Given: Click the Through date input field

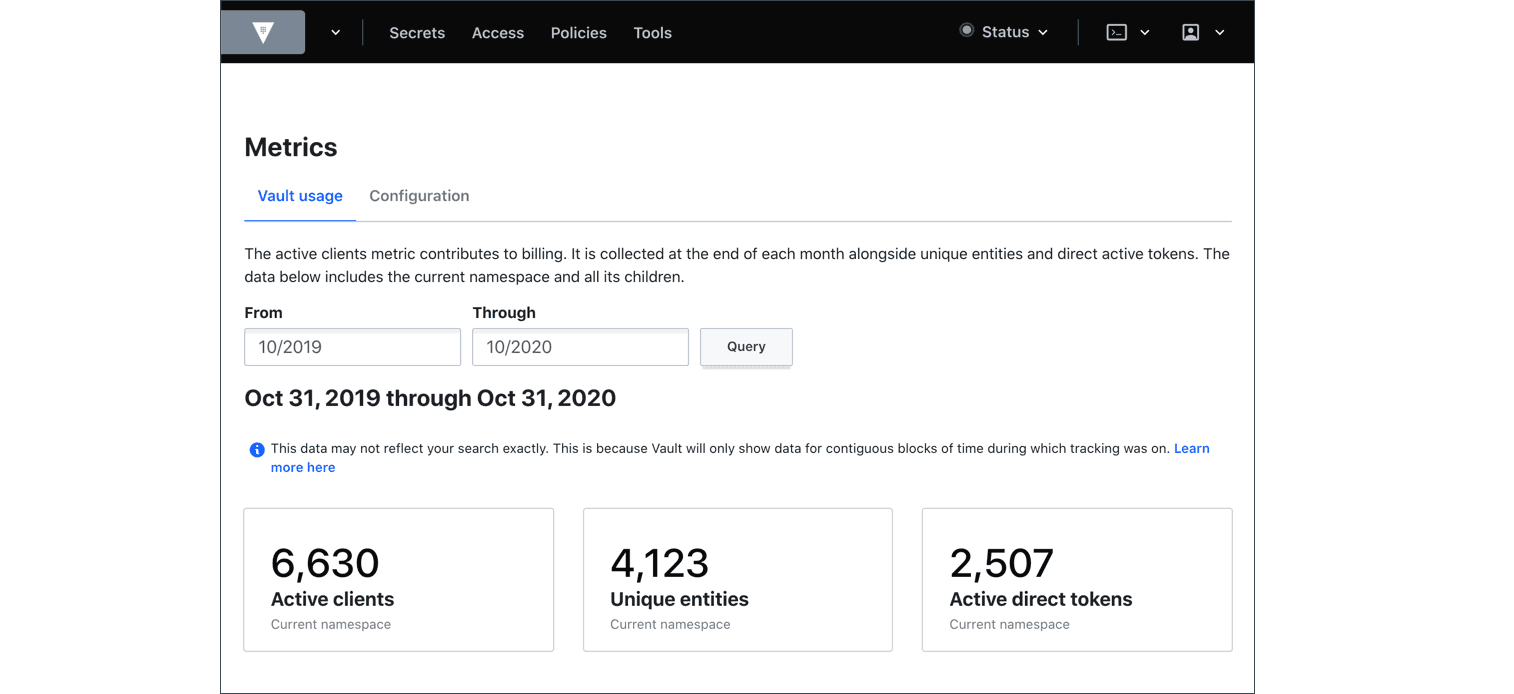Looking at the screenshot, I should pyautogui.click(x=580, y=346).
